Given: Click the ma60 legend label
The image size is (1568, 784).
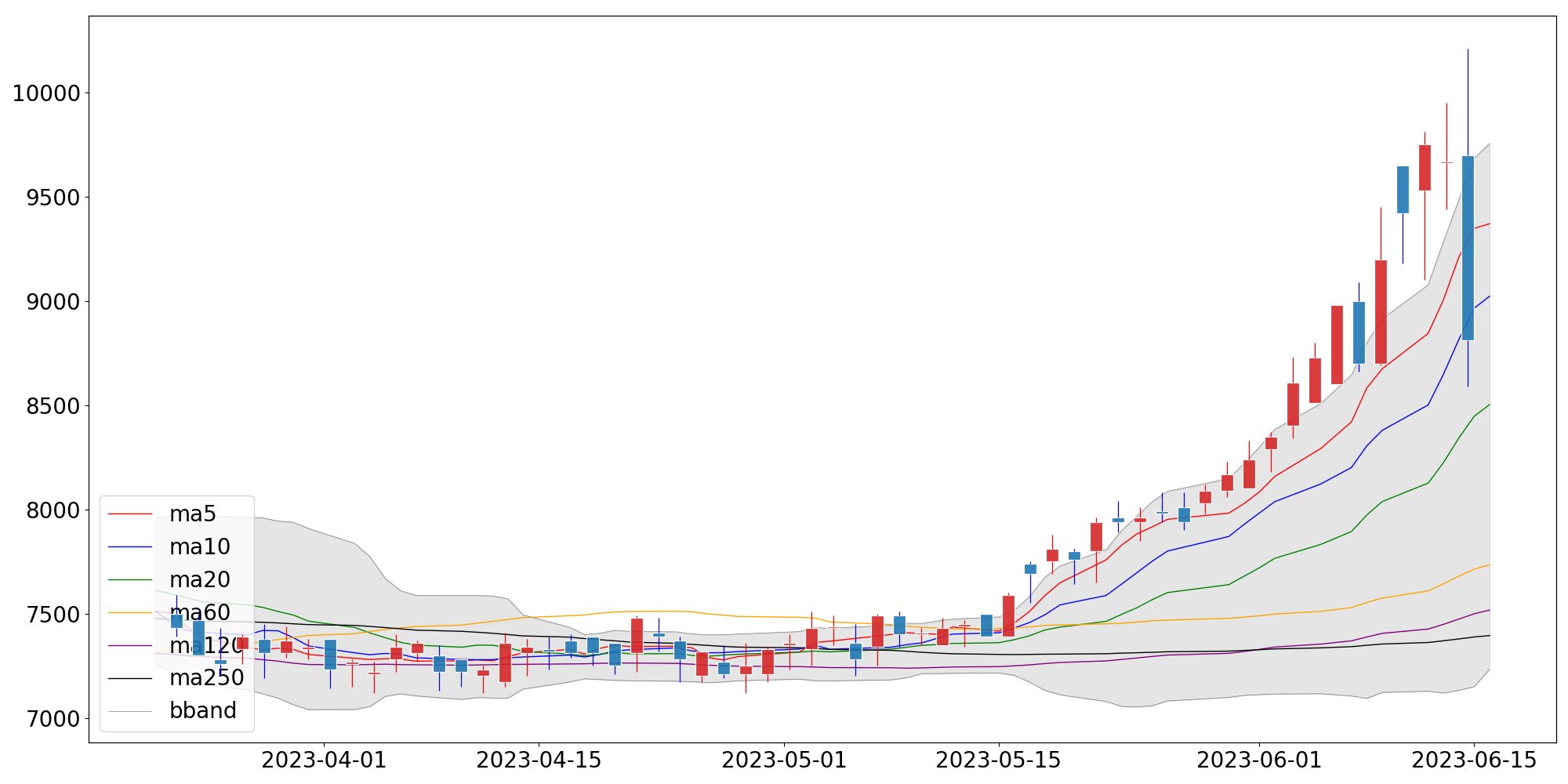Looking at the screenshot, I should [200, 613].
